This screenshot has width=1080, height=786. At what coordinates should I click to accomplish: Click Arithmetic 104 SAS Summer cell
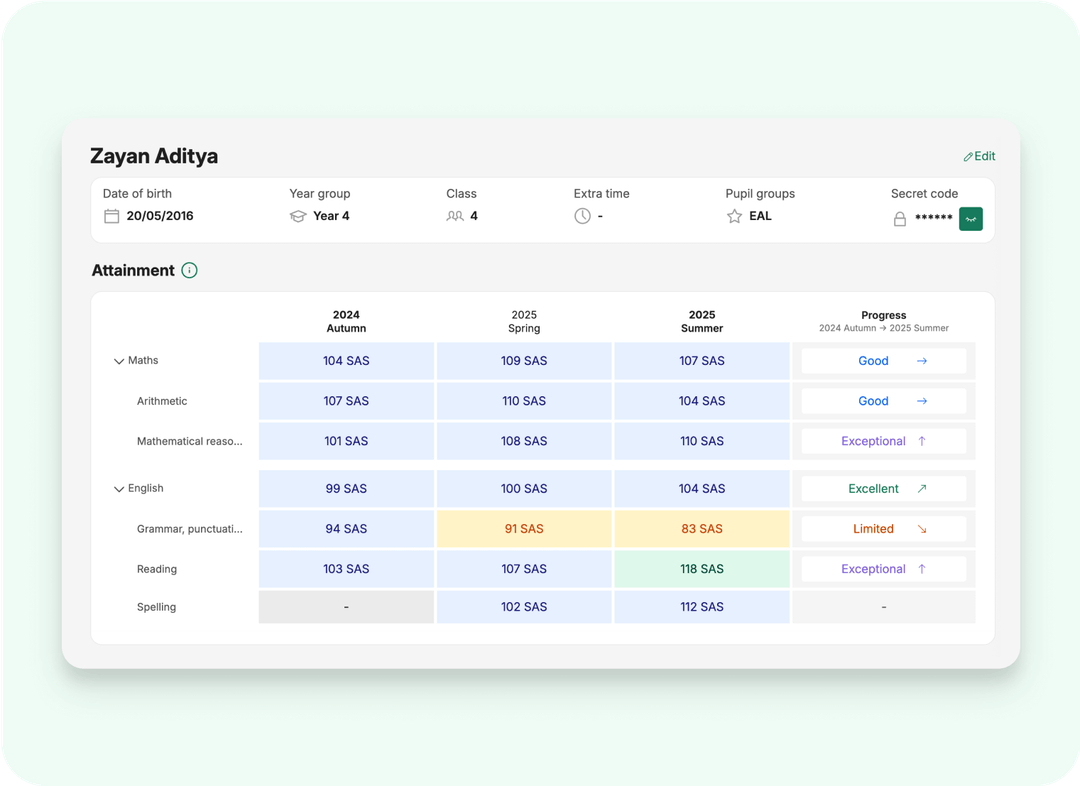pos(702,401)
